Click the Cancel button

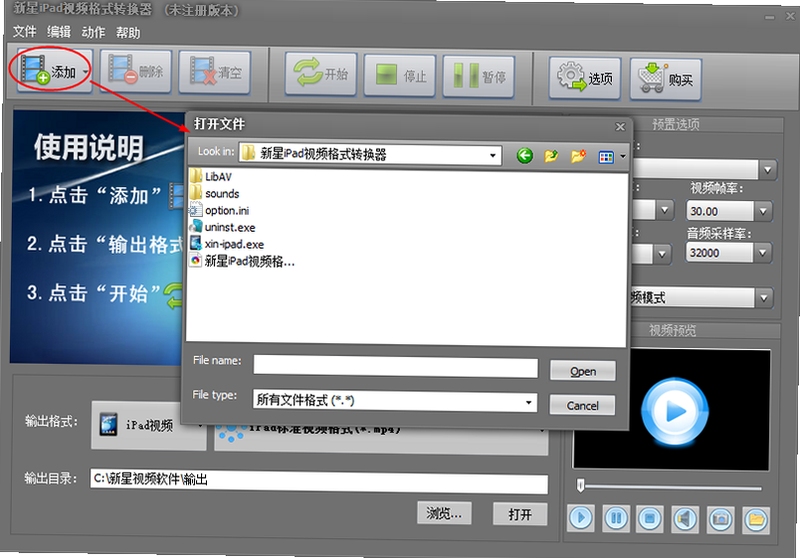pos(582,405)
